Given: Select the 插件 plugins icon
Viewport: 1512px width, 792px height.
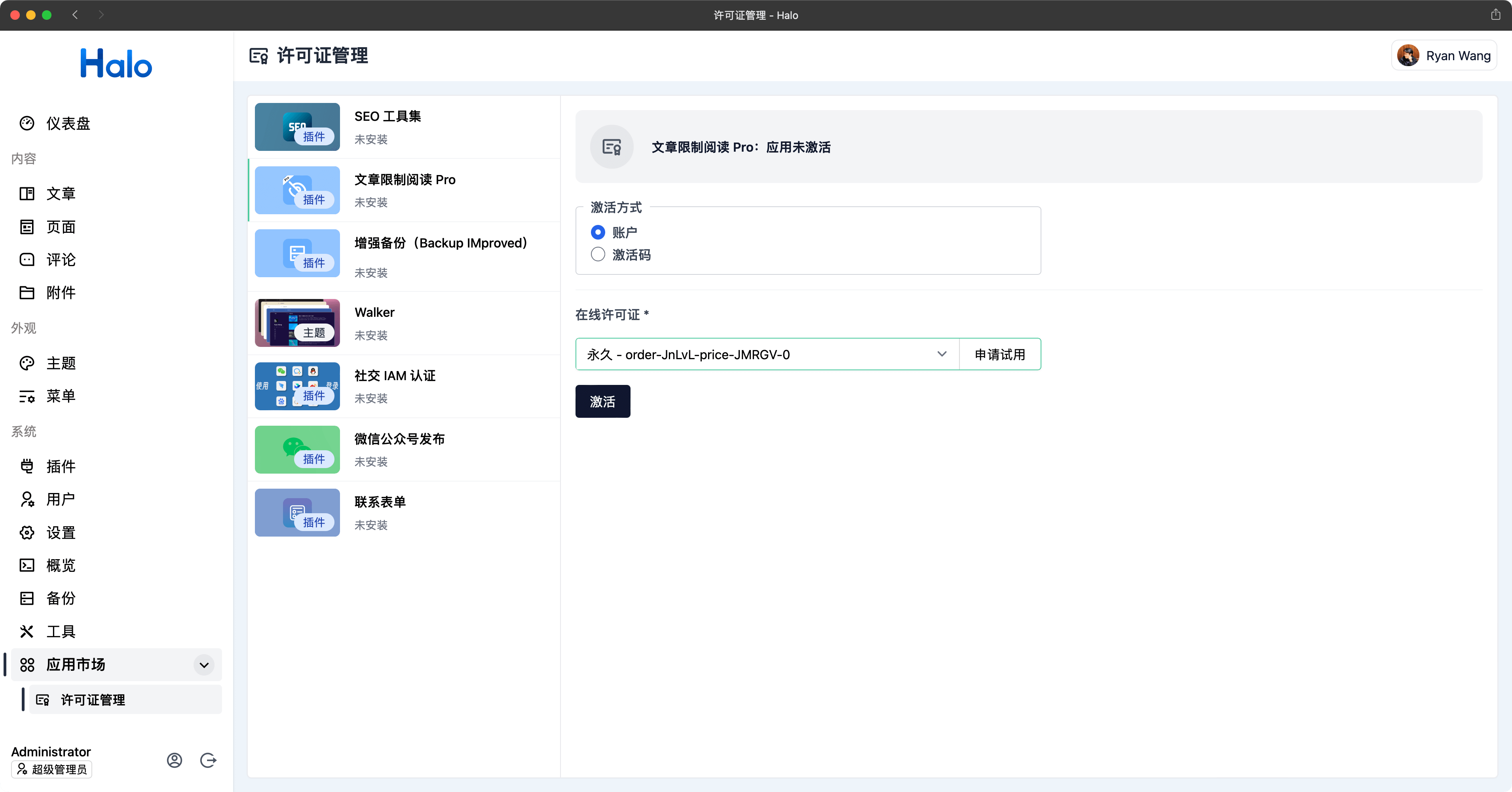Looking at the screenshot, I should (x=27, y=466).
